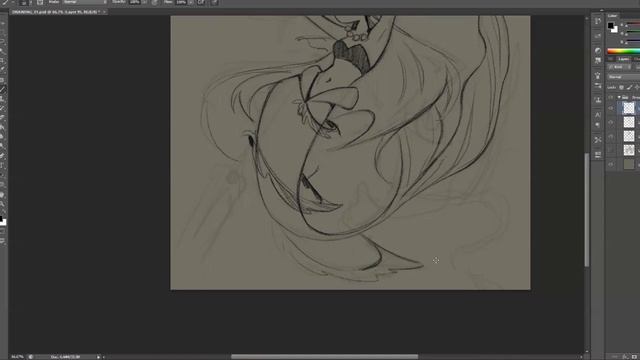
Task: Click the toolbox foreground color square
Action: [1, 218]
